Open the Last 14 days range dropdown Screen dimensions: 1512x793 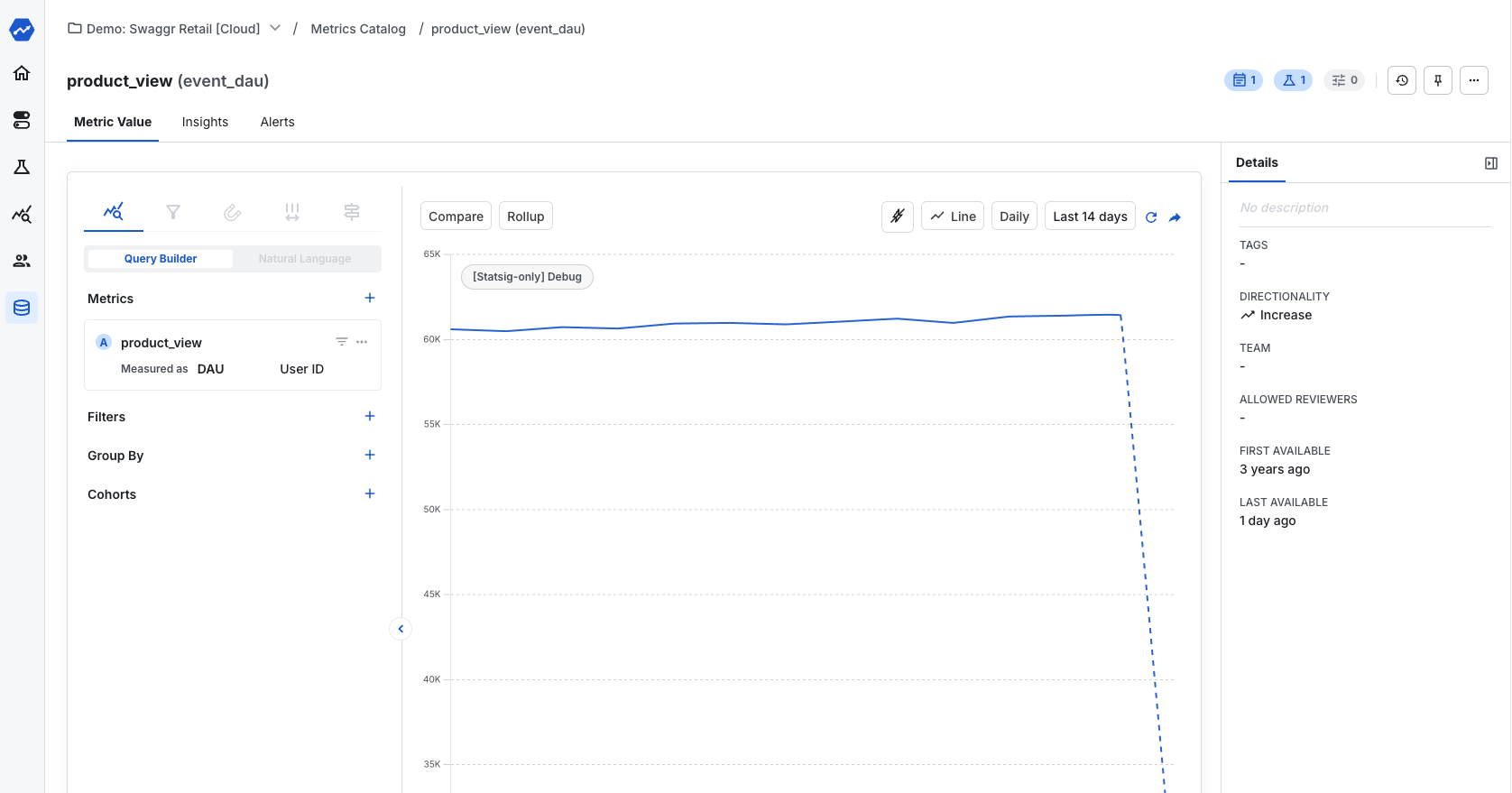(1090, 217)
